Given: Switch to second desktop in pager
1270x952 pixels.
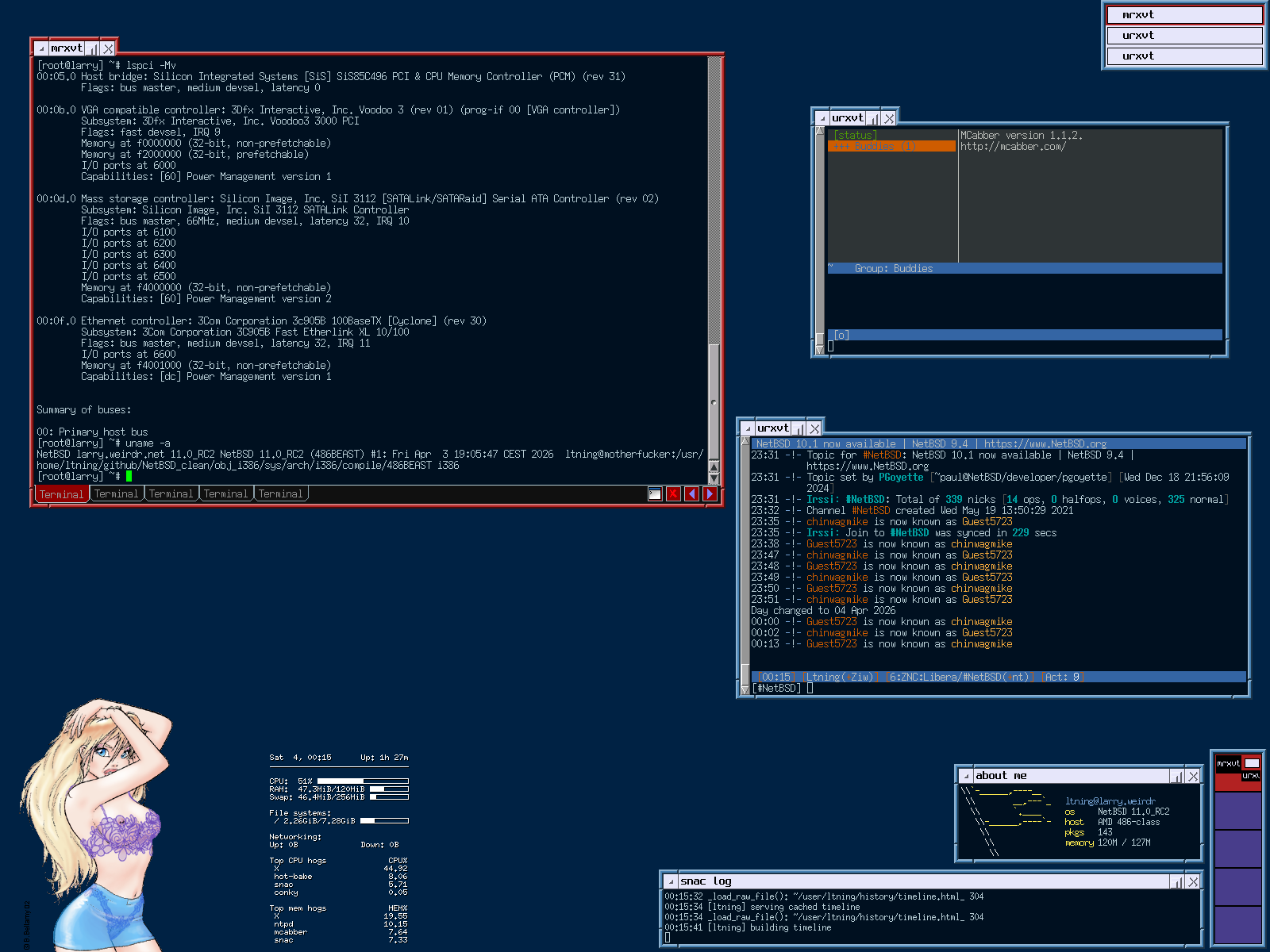Looking at the screenshot, I should point(1238,811).
